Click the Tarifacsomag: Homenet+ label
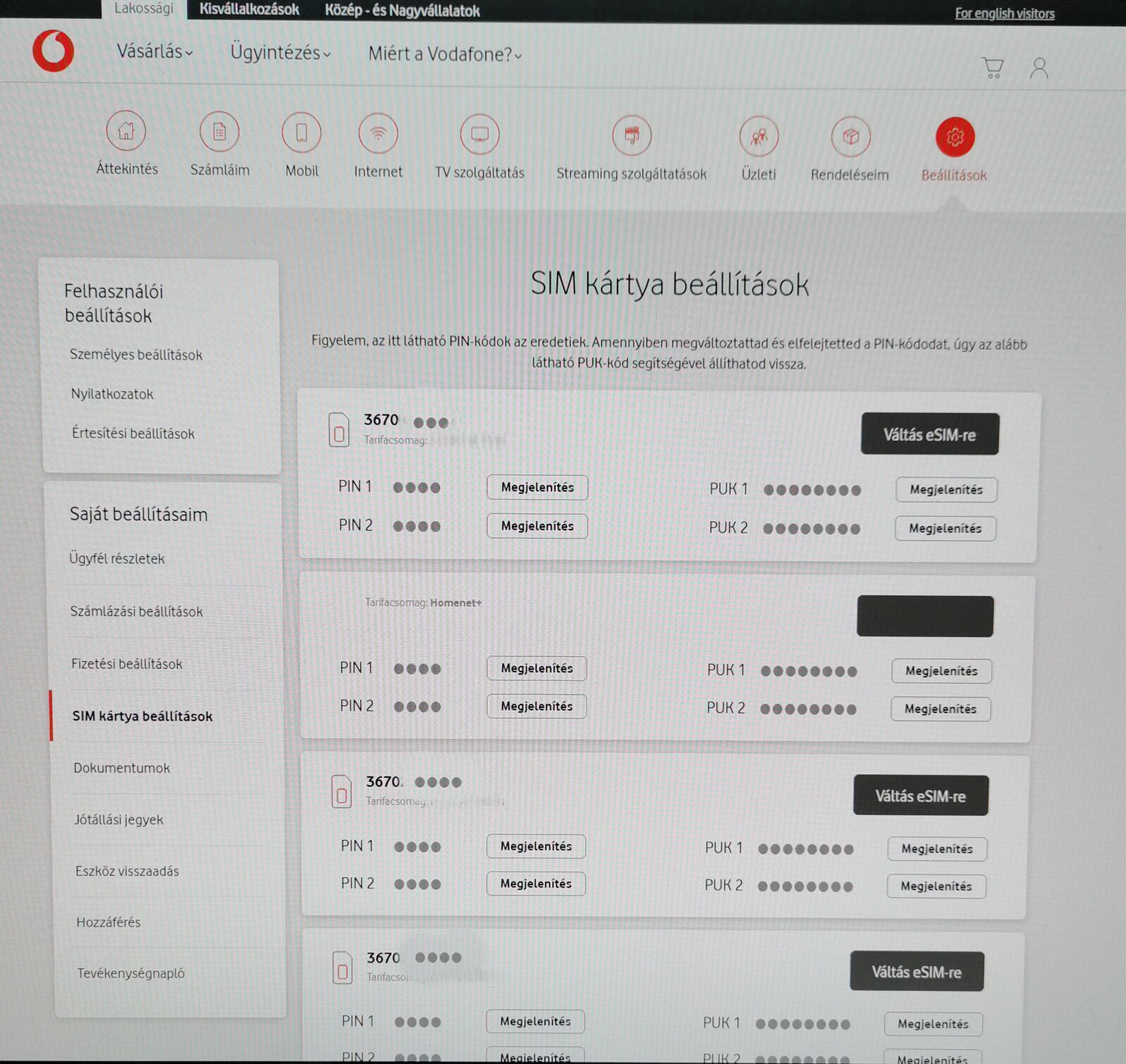The width and height of the screenshot is (1126, 1064). [423, 603]
